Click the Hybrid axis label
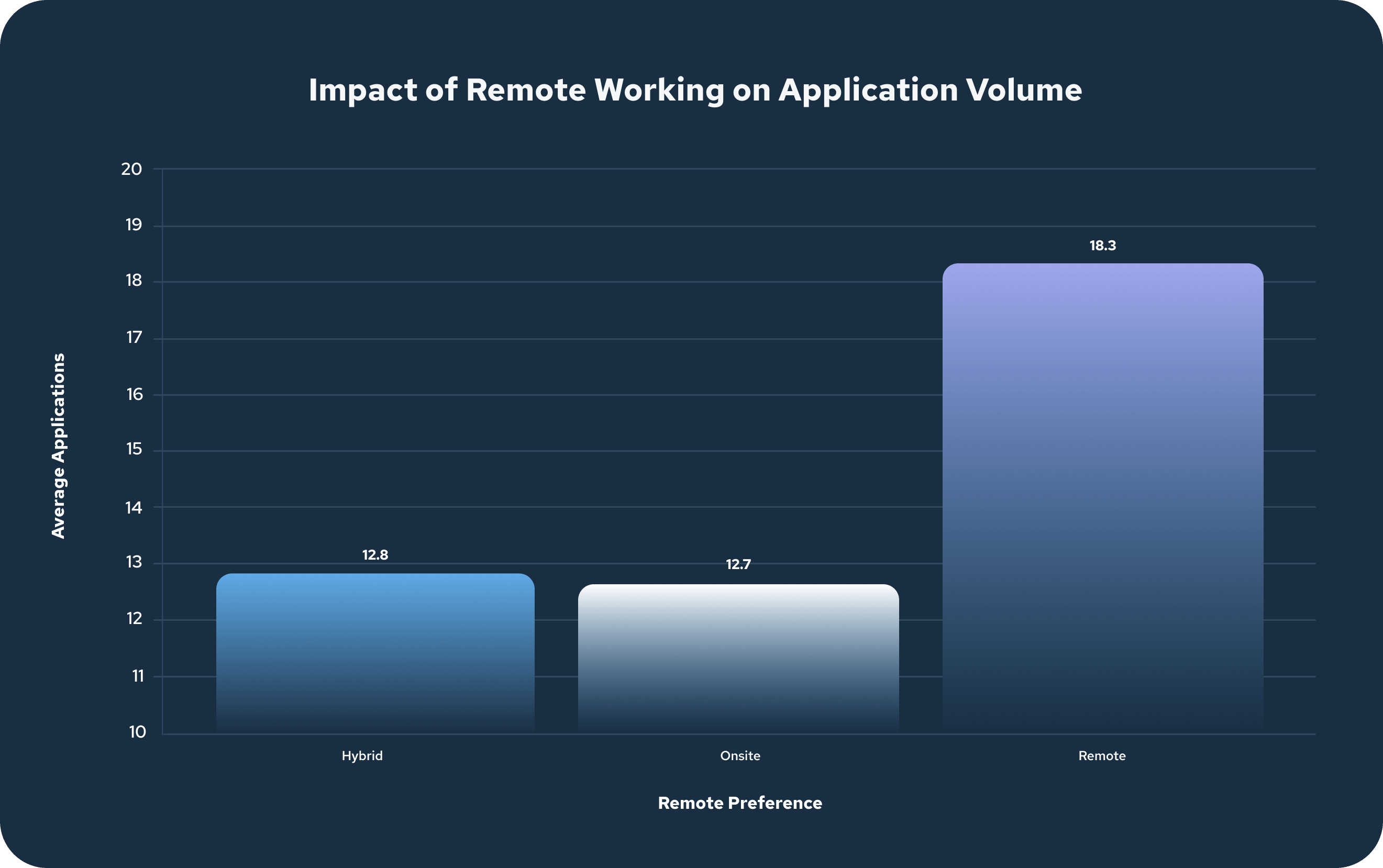 (362, 756)
